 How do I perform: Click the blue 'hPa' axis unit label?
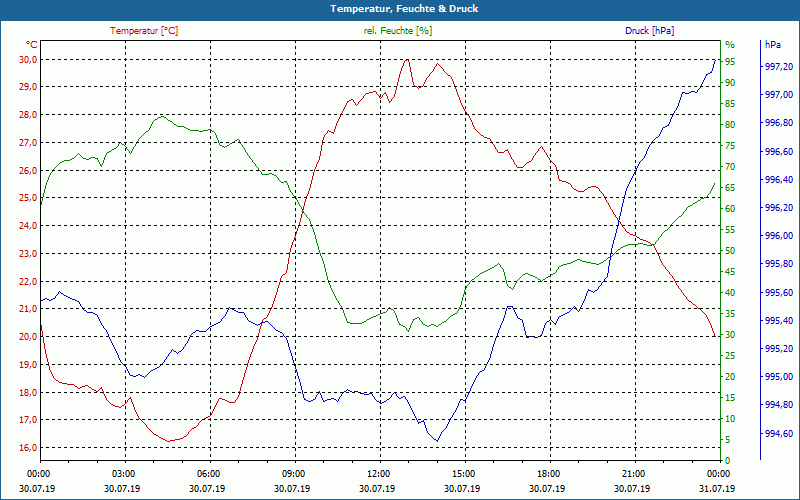pos(773,44)
